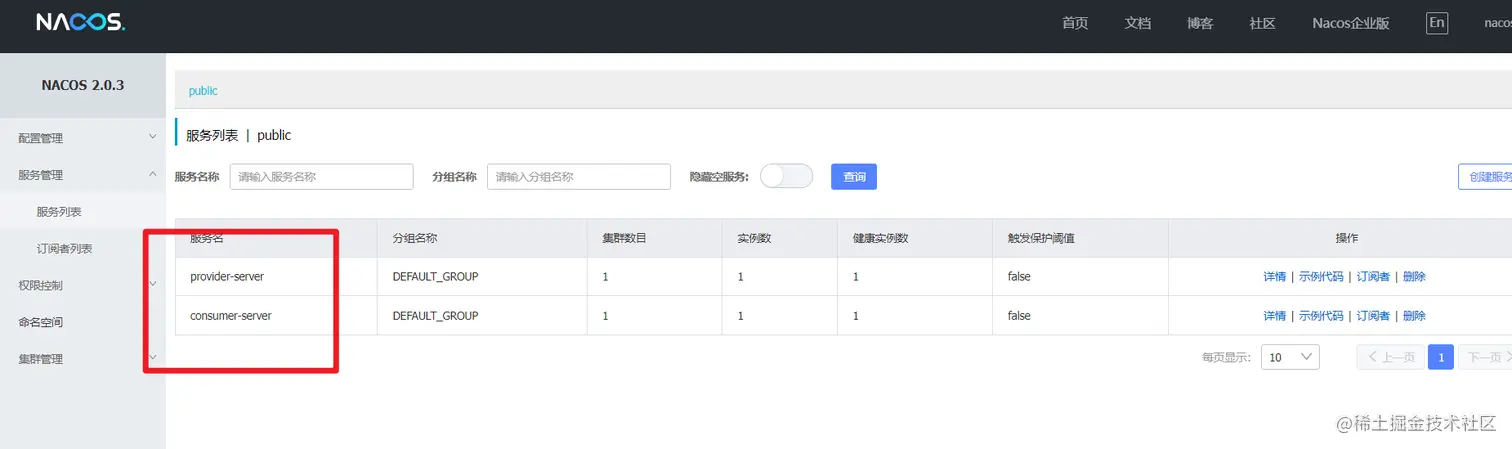The height and width of the screenshot is (449, 1512).
Task: Open 订阅者 for consumer-server
Action: [x=1373, y=315]
